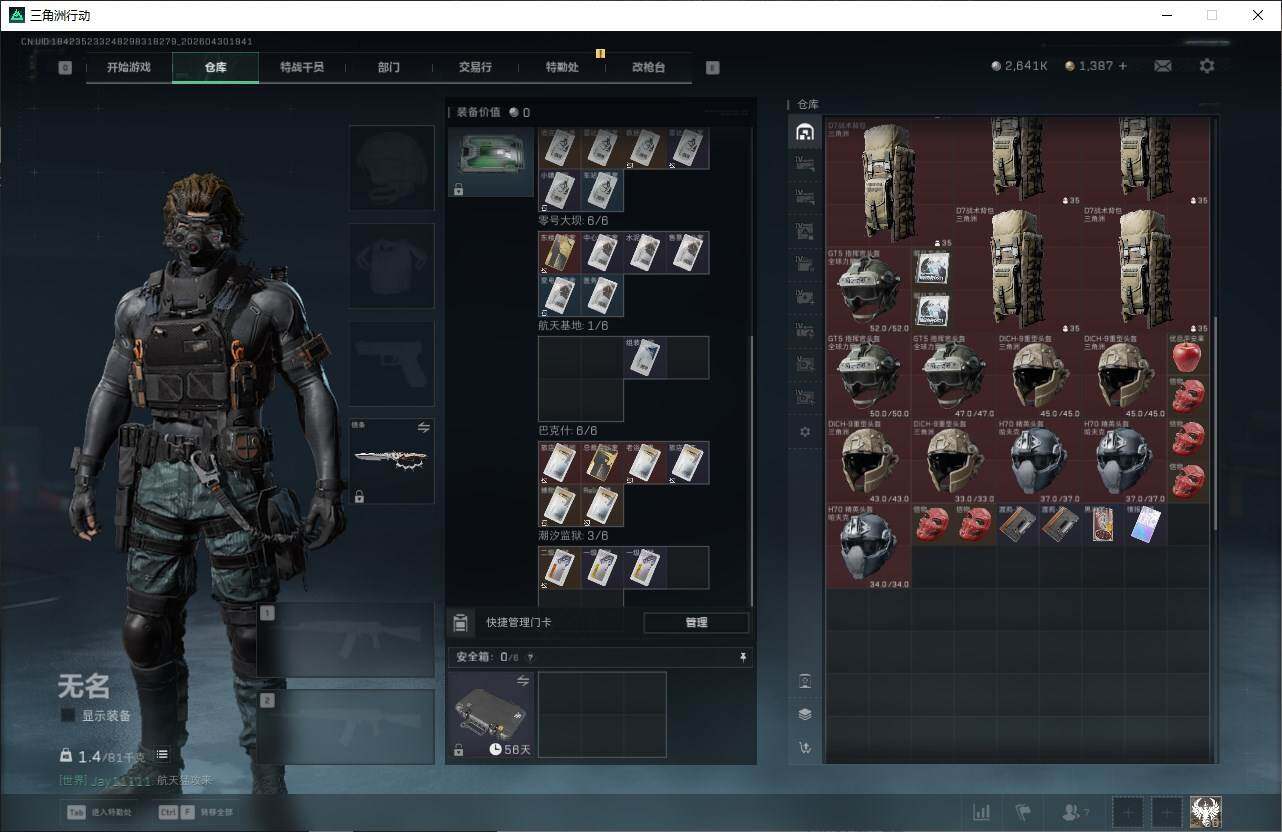Open the 特勤处 tab

point(562,67)
